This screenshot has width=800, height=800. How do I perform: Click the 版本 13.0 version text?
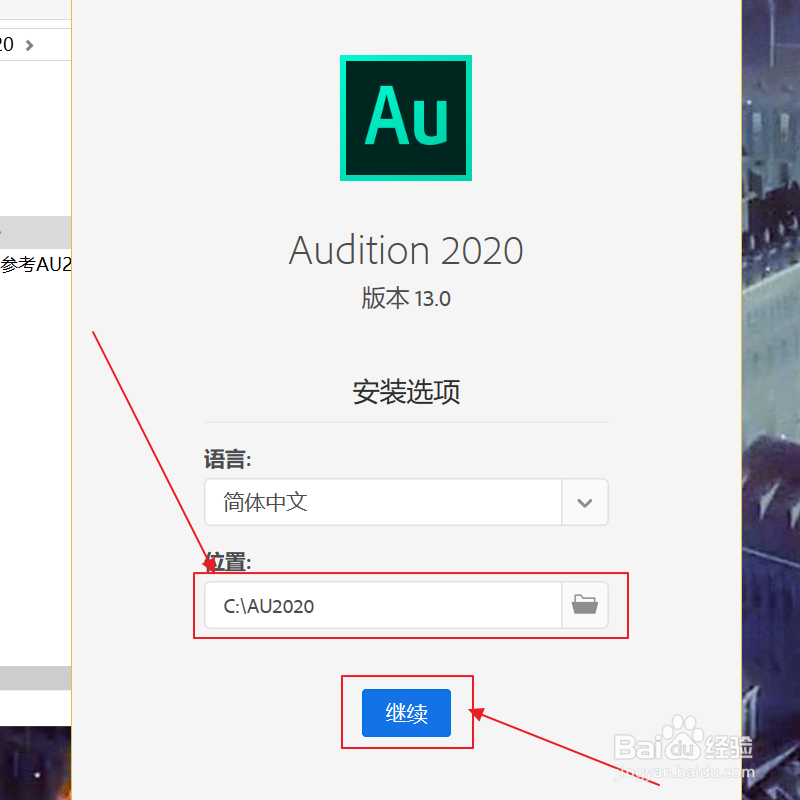[x=406, y=298]
